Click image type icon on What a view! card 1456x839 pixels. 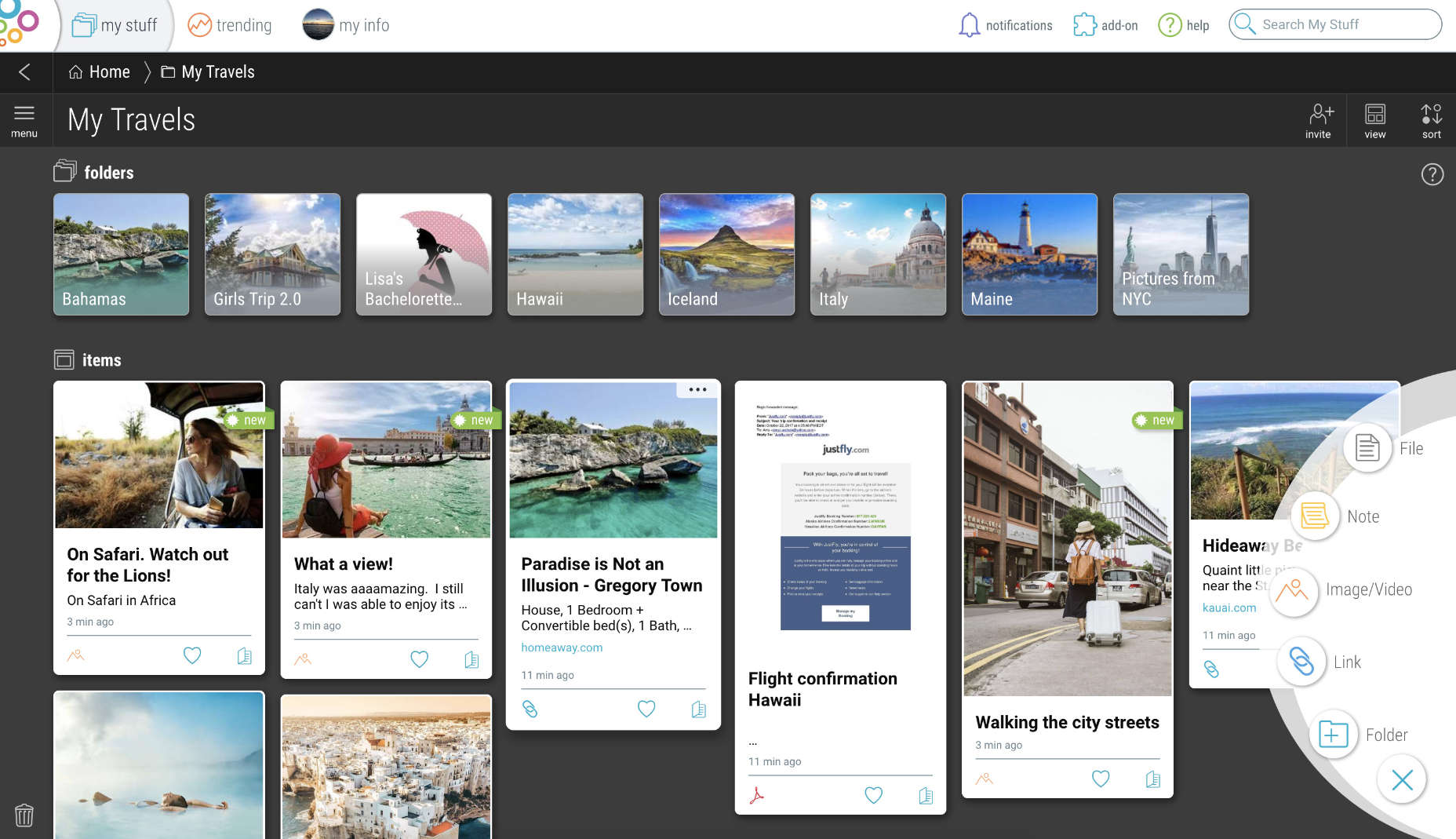click(303, 659)
